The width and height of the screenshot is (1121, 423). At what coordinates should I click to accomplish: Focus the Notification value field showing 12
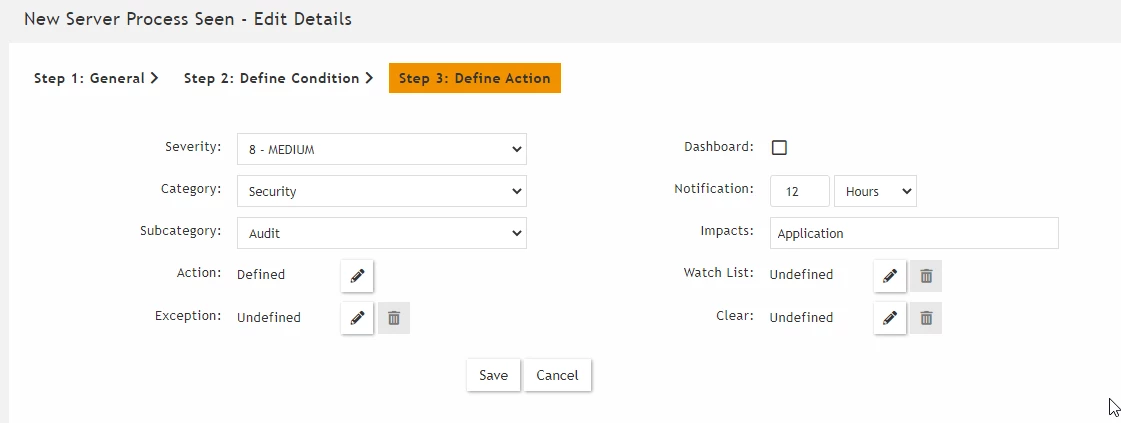pos(800,191)
